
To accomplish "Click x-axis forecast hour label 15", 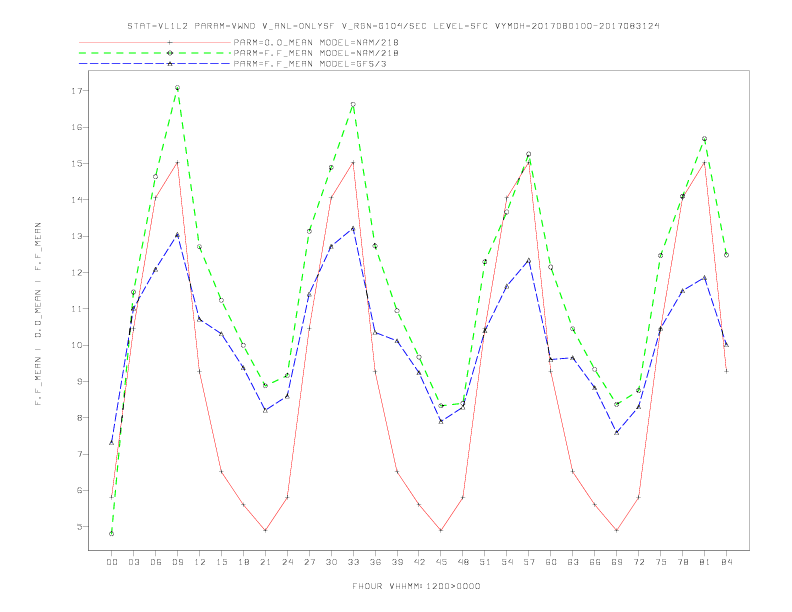I will (x=221, y=562).
